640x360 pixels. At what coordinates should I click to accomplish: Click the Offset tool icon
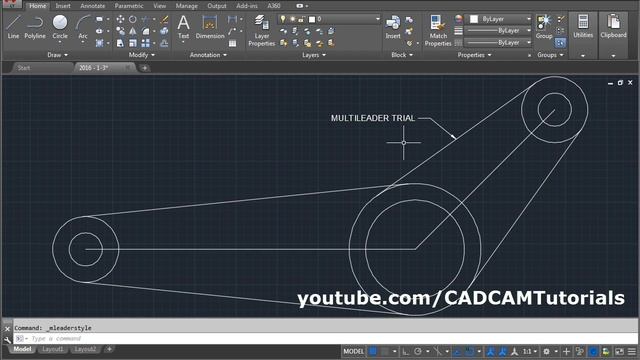(x=164, y=43)
